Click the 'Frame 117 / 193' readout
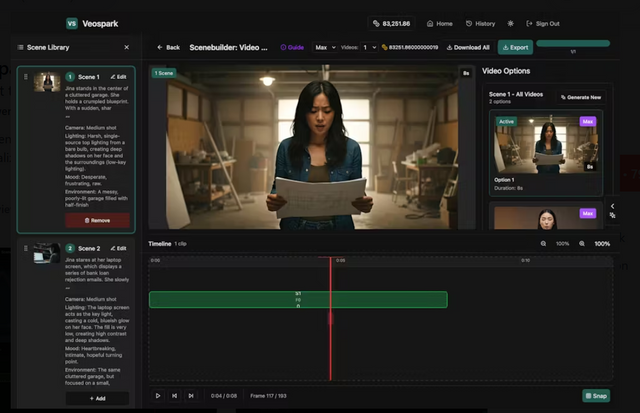The width and height of the screenshot is (640, 413). [268, 396]
